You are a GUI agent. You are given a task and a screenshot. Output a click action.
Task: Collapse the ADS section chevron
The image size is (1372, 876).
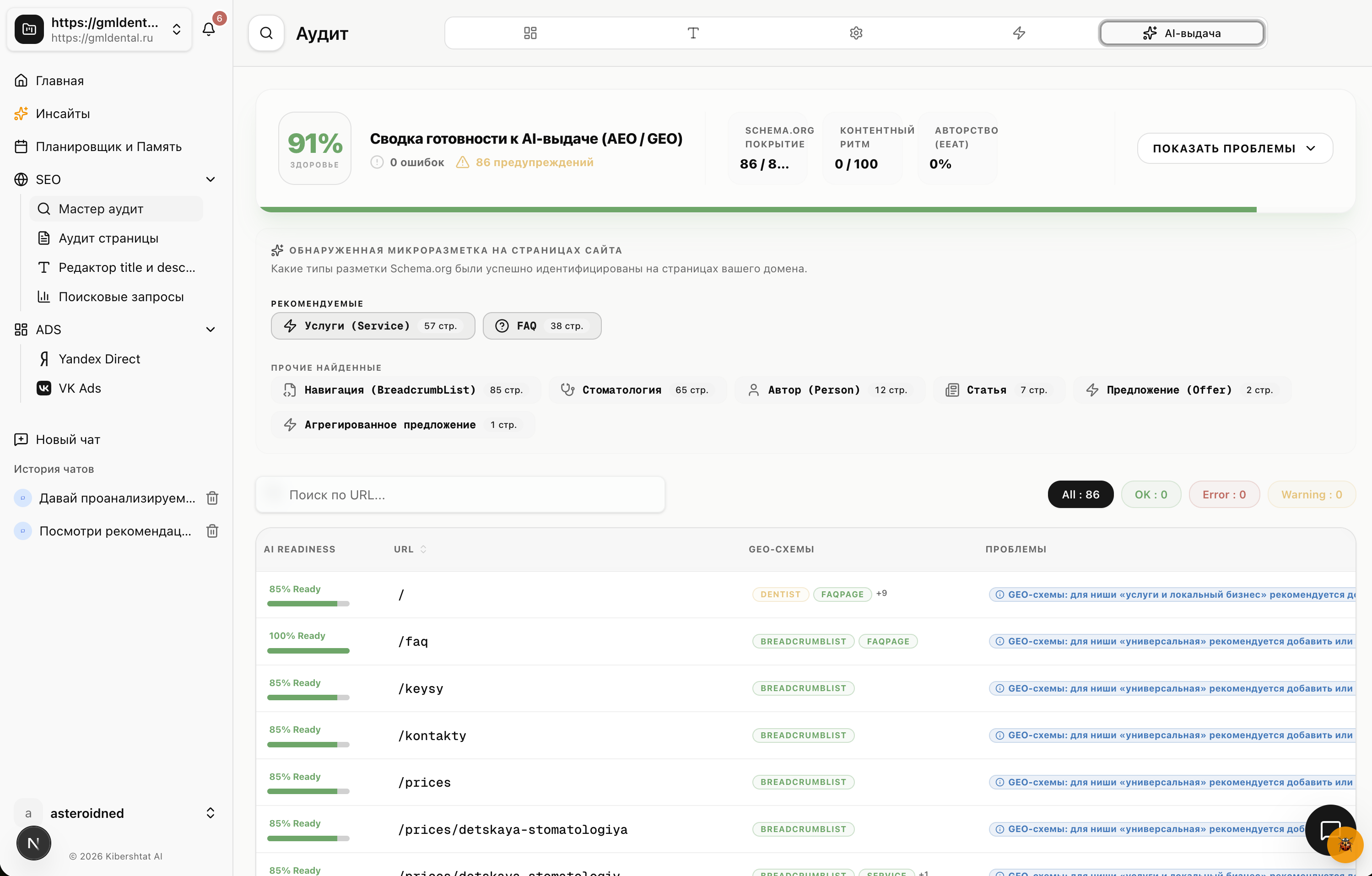pos(210,330)
